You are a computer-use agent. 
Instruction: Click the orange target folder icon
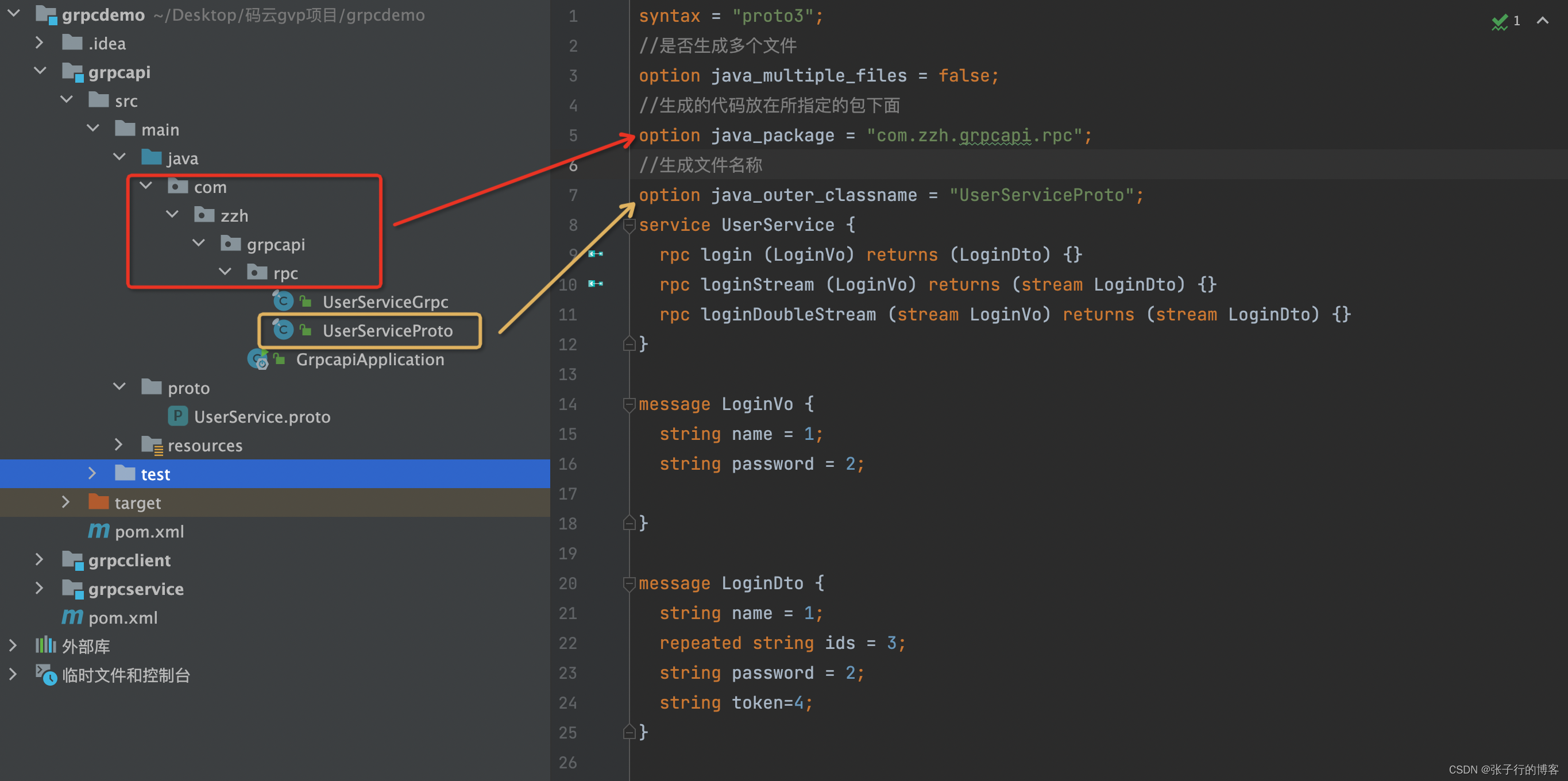click(x=99, y=501)
